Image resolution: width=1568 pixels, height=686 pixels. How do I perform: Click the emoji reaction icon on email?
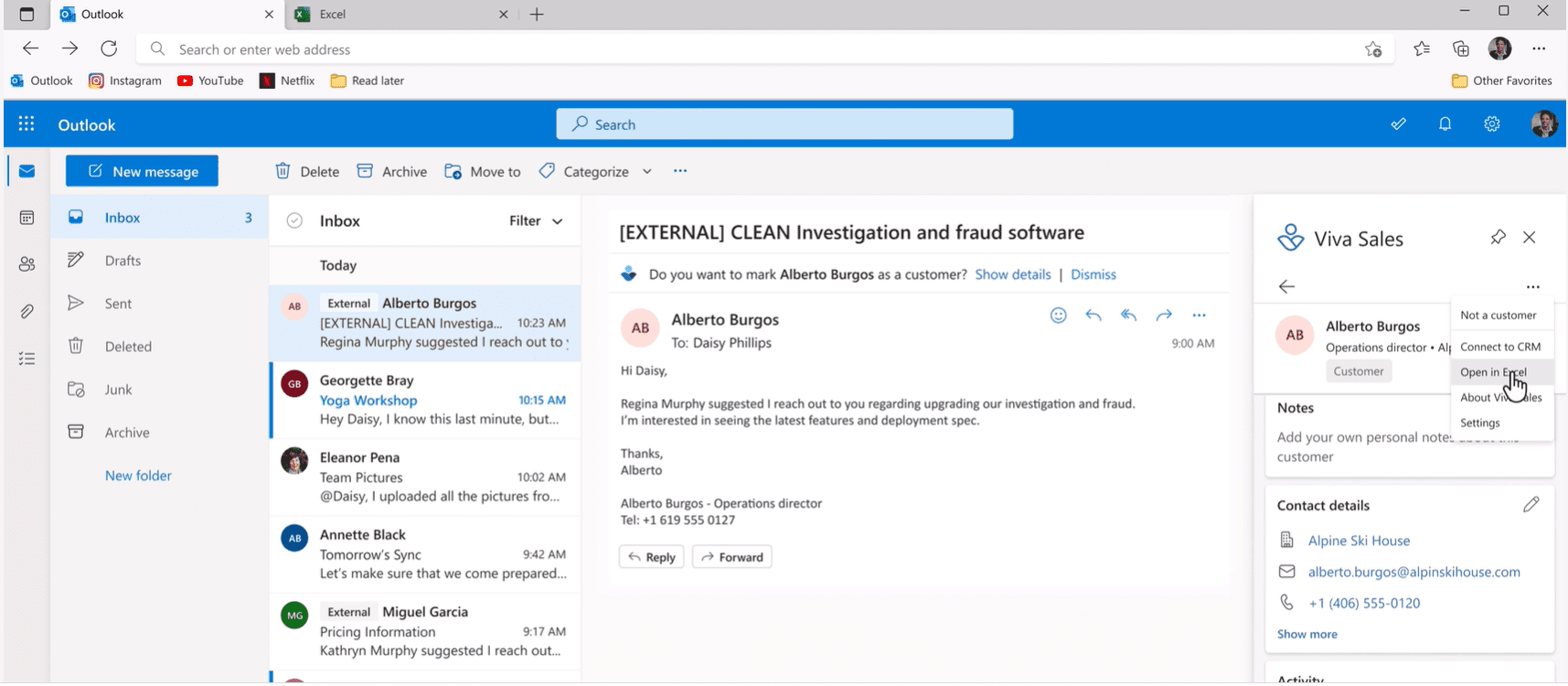click(1058, 316)
